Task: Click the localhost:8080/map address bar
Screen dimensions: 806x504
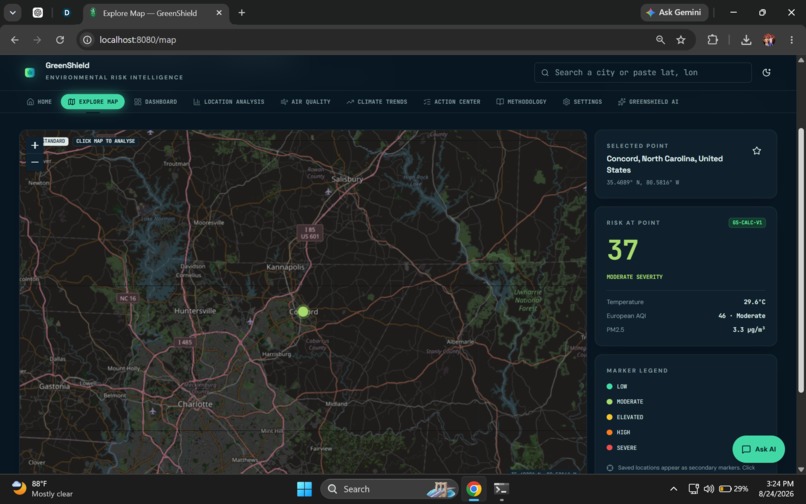Action: (138, 40)
